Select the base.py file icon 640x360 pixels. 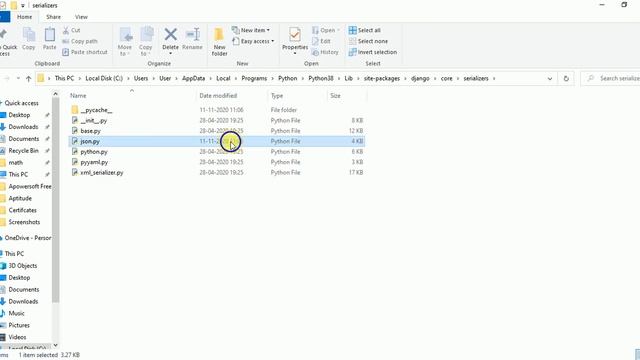pos(74,131)
